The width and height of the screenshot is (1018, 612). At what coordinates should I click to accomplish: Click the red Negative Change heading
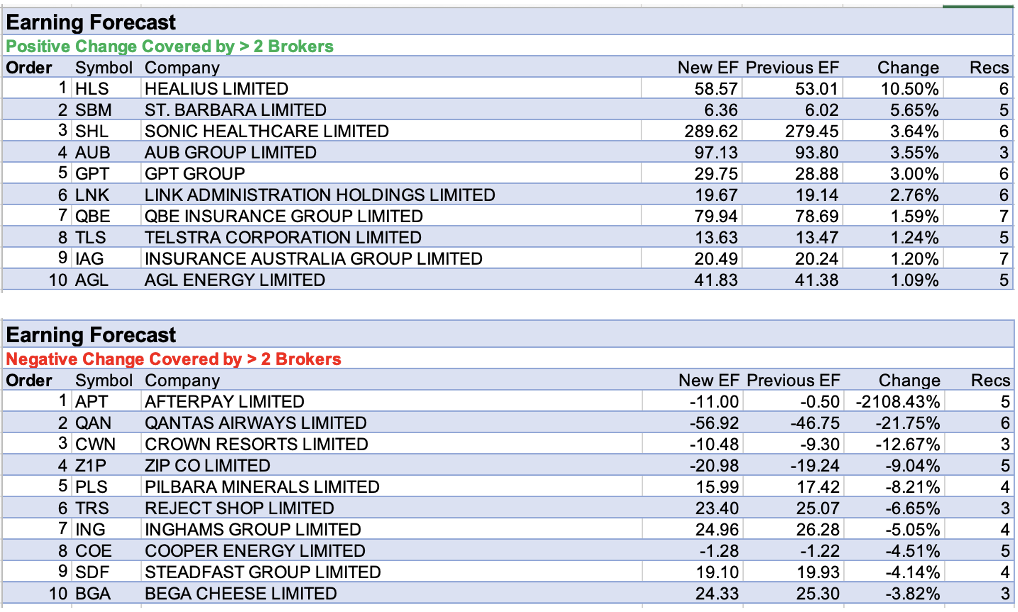tap(173, 359)
